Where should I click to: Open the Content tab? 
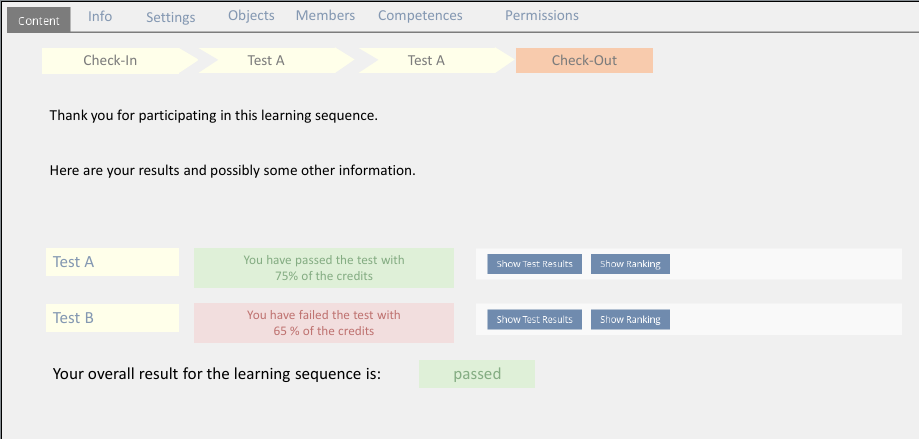[39, 20]
